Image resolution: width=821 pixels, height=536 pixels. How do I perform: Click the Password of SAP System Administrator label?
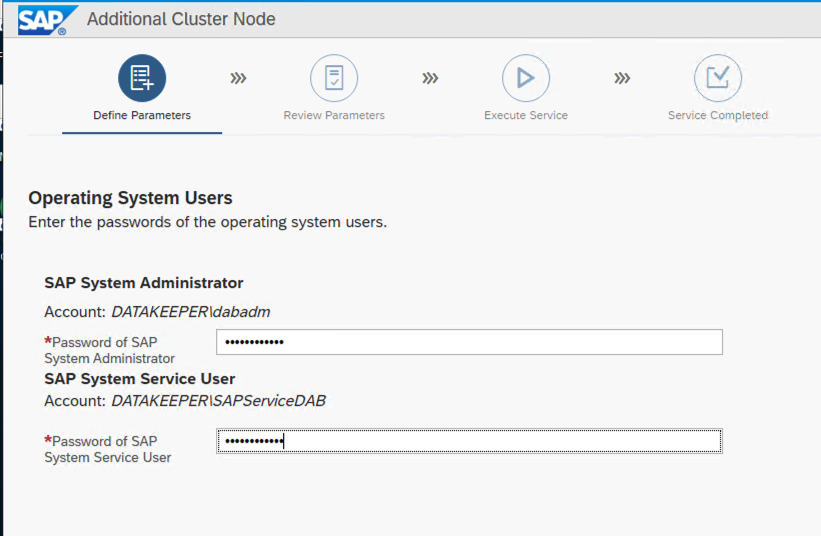click(109, 350)
